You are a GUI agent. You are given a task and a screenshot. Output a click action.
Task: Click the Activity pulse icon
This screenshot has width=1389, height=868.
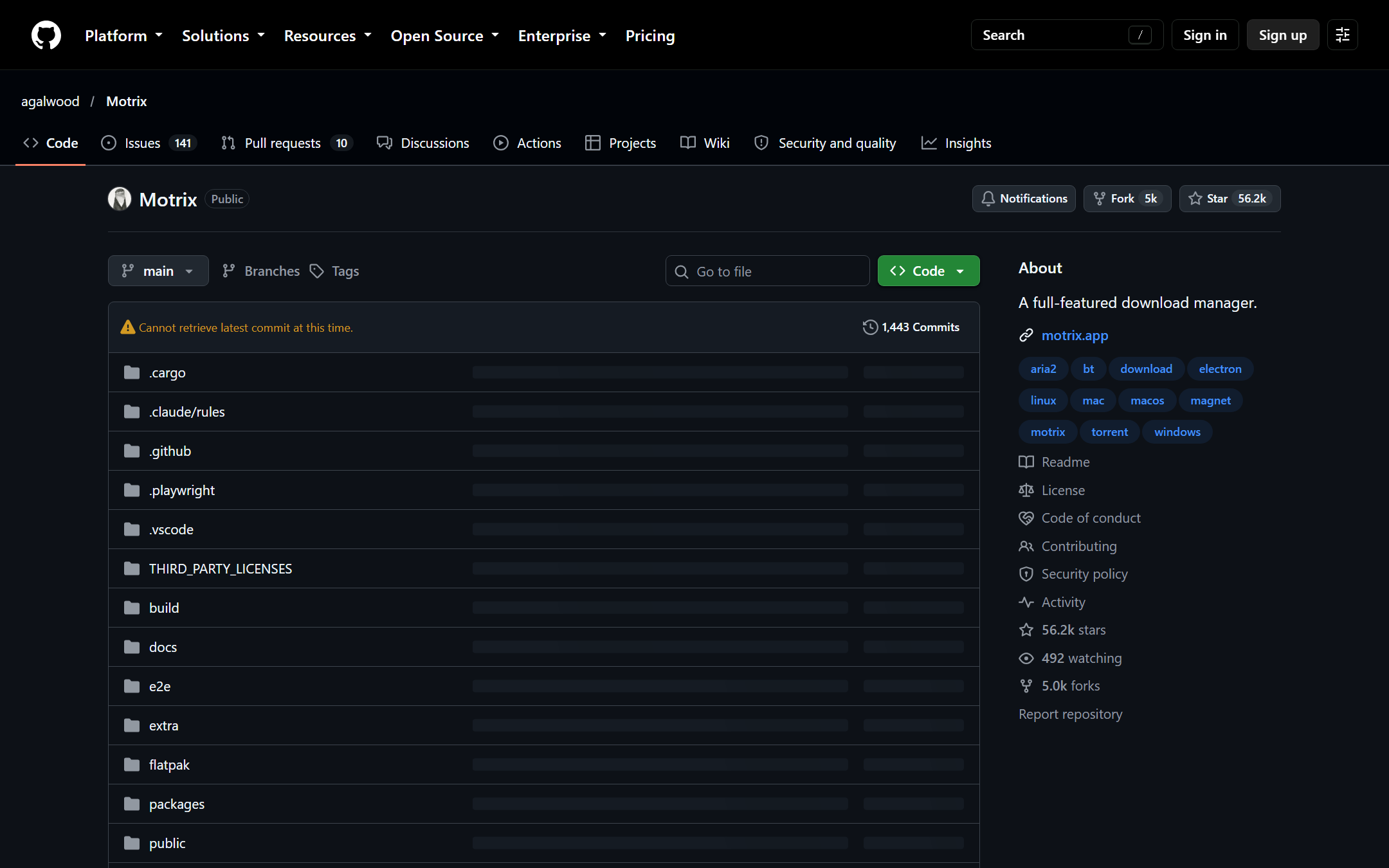pyautogui.click(x=1026, y=602)
